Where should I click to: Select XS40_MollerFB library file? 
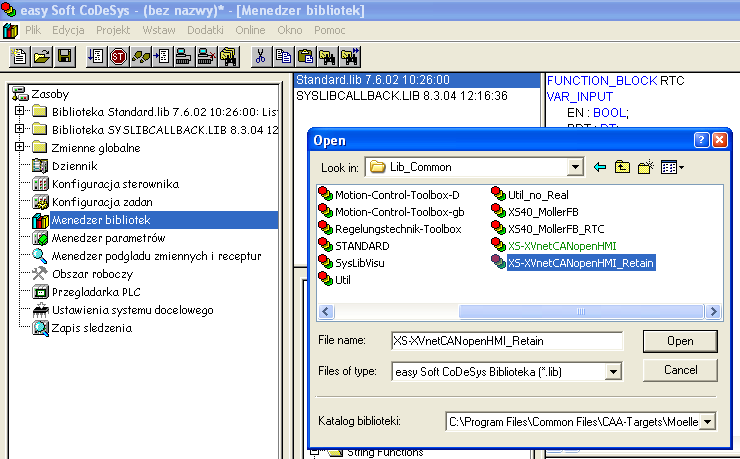[535, 212]
